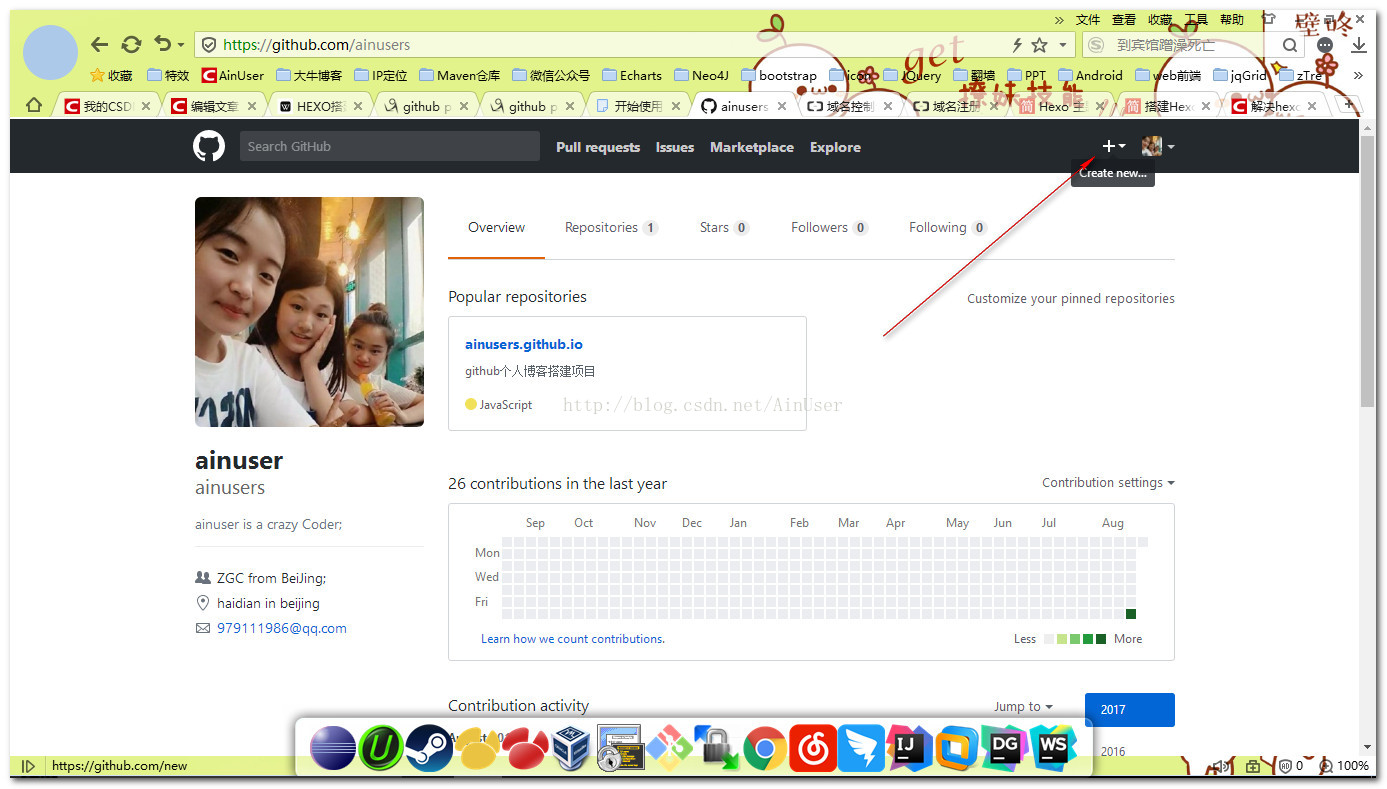Image resolution: width=1387 pixels, height=789 pixels.
Task: Open the Jump to dropdown
Action: click(1023, 706)
